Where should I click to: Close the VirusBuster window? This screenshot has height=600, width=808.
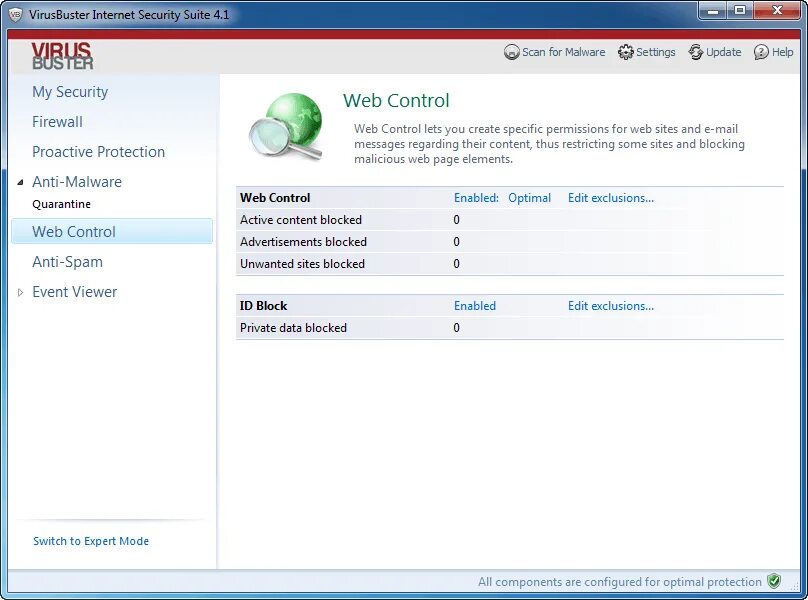click(777, 11)
